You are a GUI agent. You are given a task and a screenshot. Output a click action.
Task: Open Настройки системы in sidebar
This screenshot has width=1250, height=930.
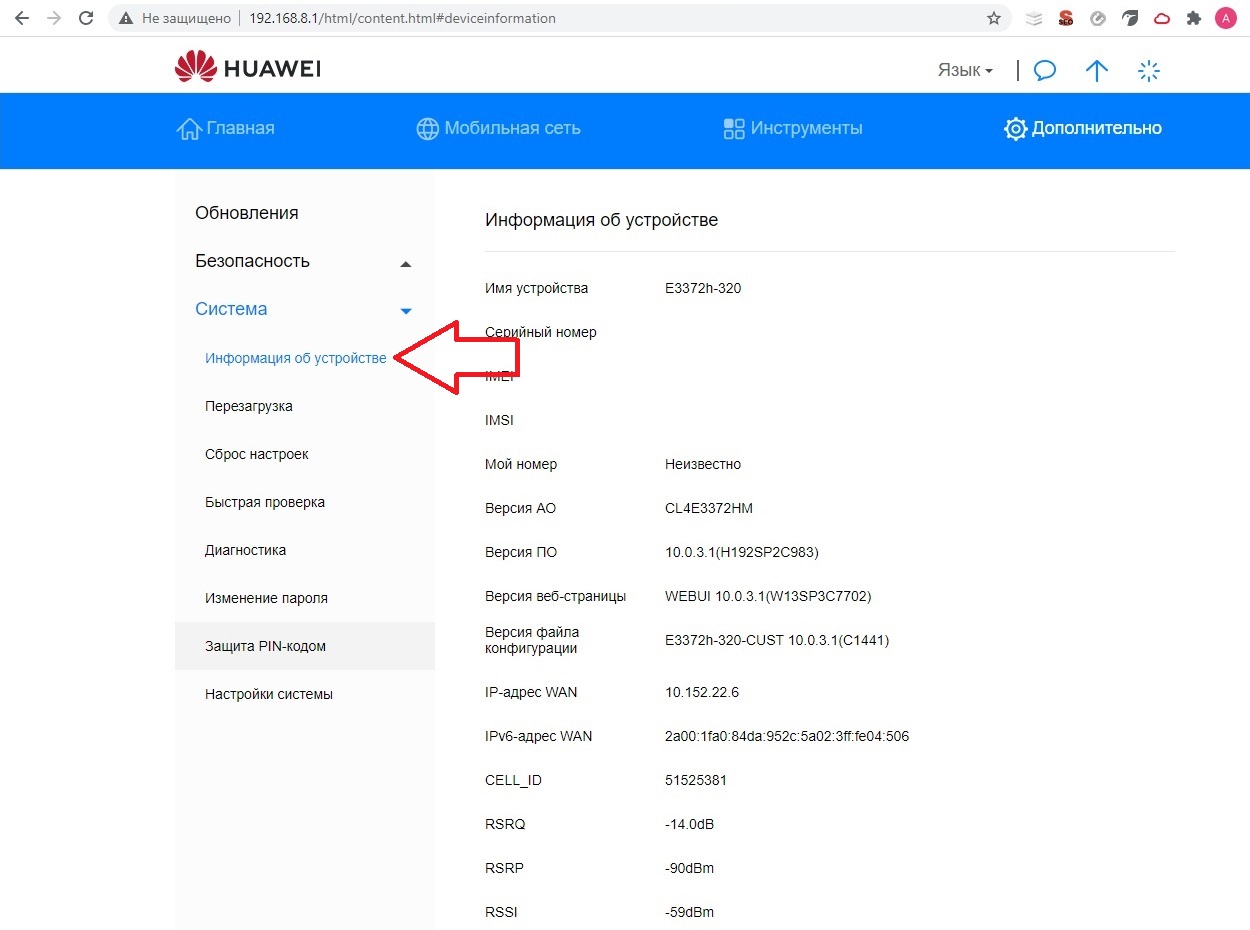pos(269,694)
